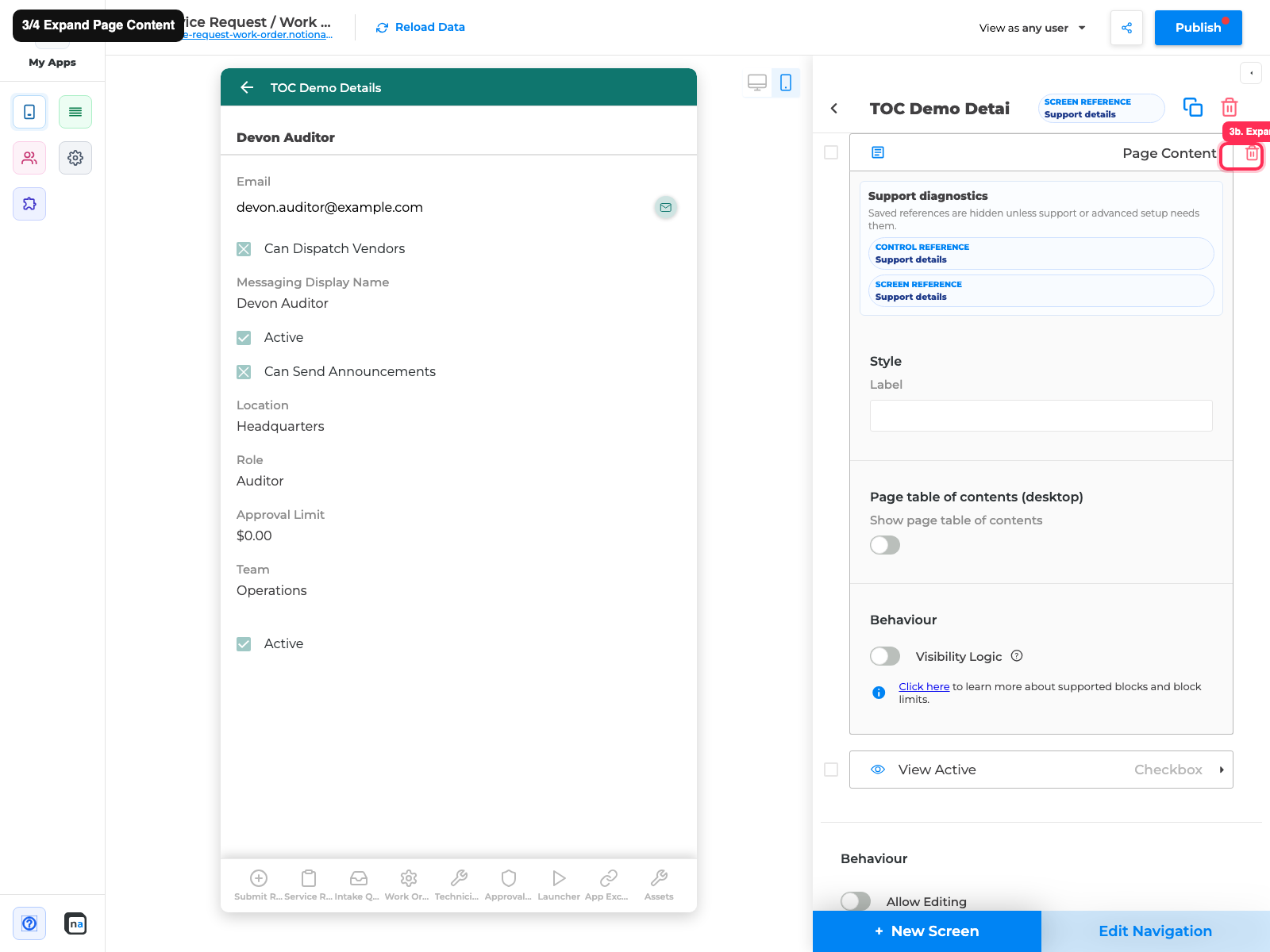Toggle Can Dispatch Vendors checkbox
The height and width of the screenshot is (952, 1270).
point(244,249)
